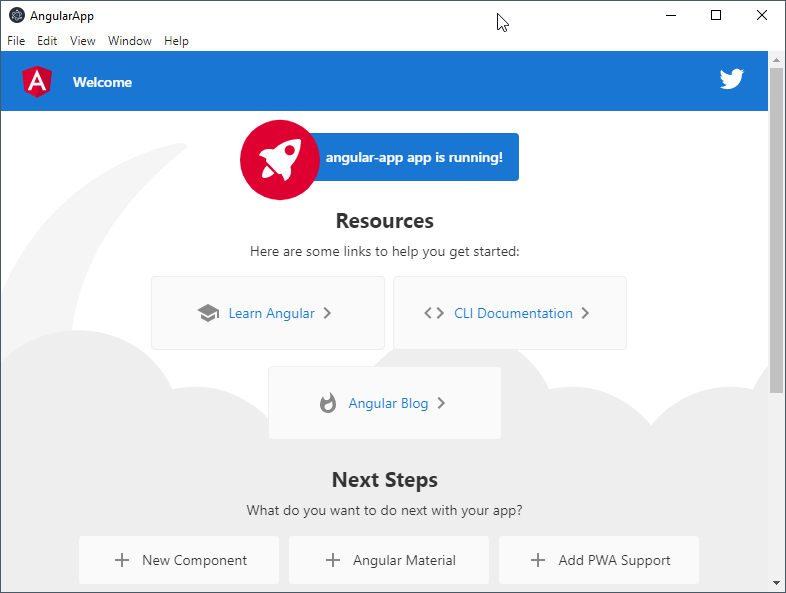This screenshot has width=786, height=593.
Task: Open the Edit menu
Action: point(47,41)
